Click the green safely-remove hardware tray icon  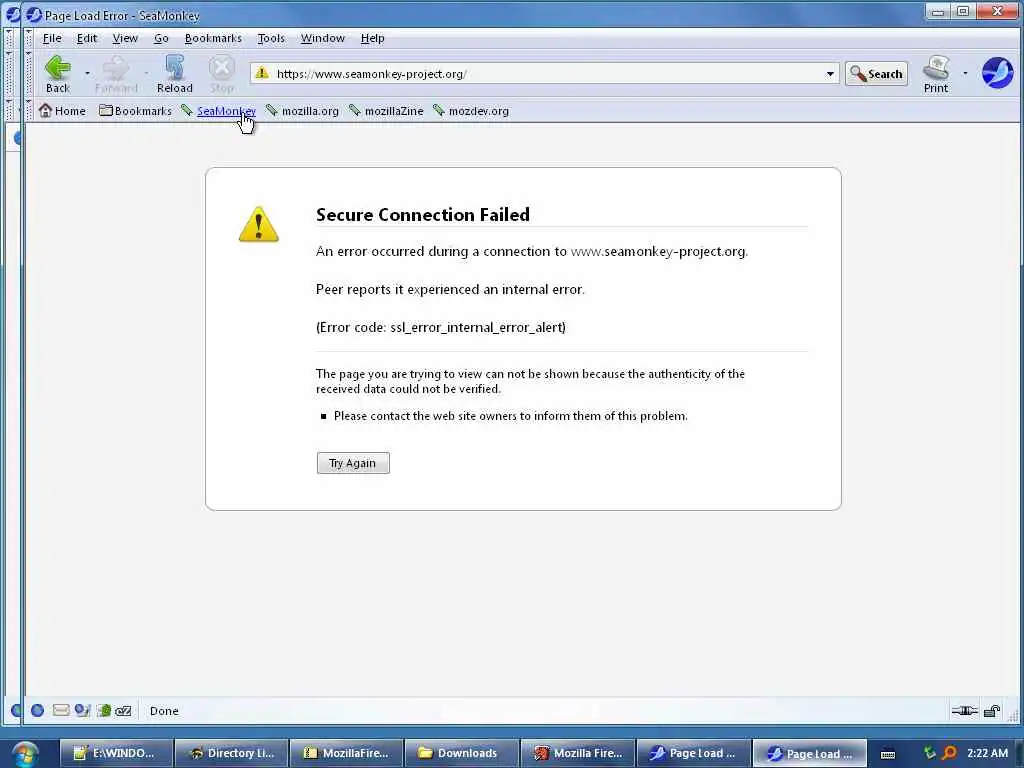point(929,753)
